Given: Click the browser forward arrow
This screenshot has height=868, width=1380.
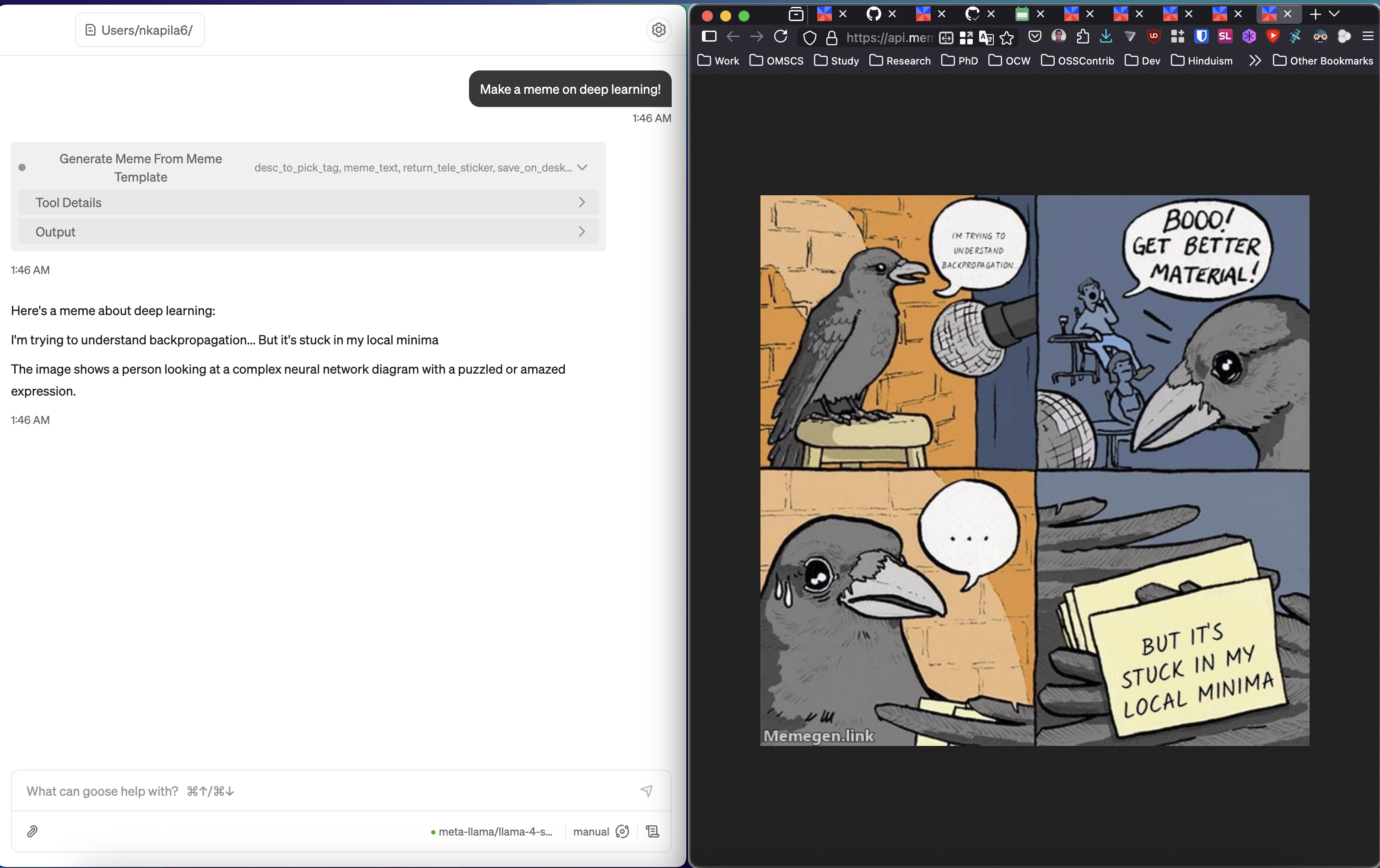Looking at the screenshot, I should click(x=756, y=37).
